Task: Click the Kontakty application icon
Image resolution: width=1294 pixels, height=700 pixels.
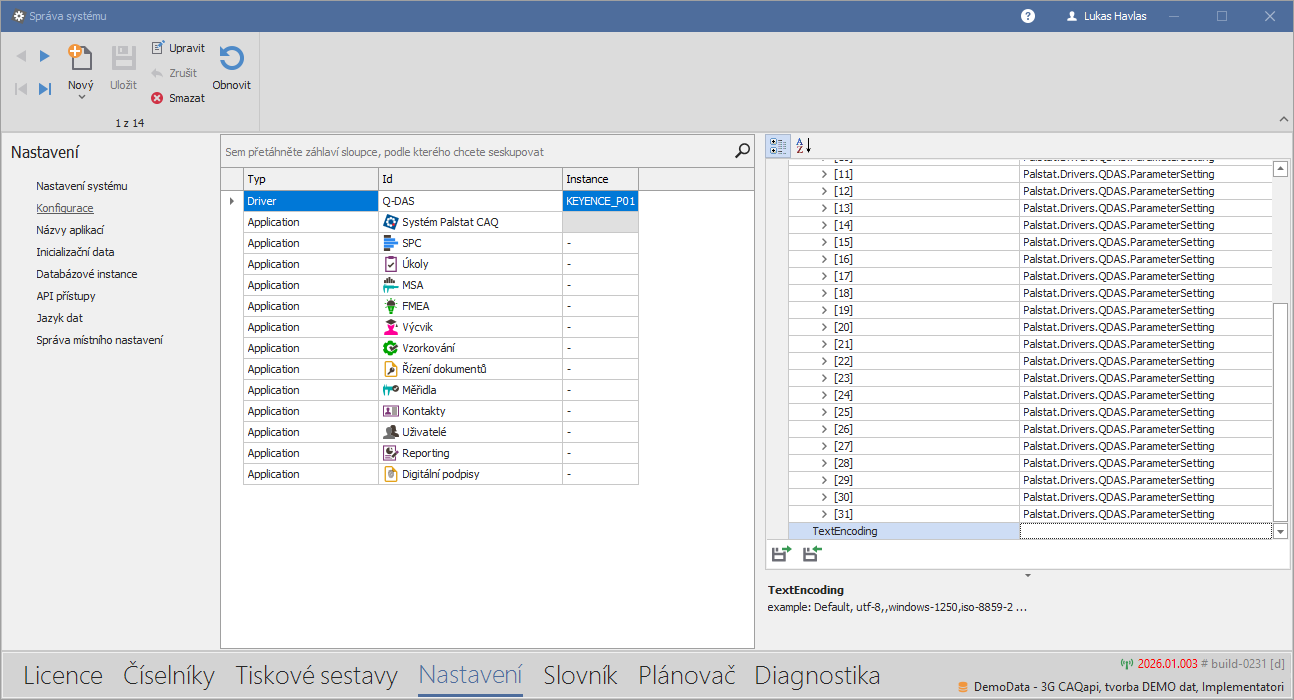Action: [392, 411]
